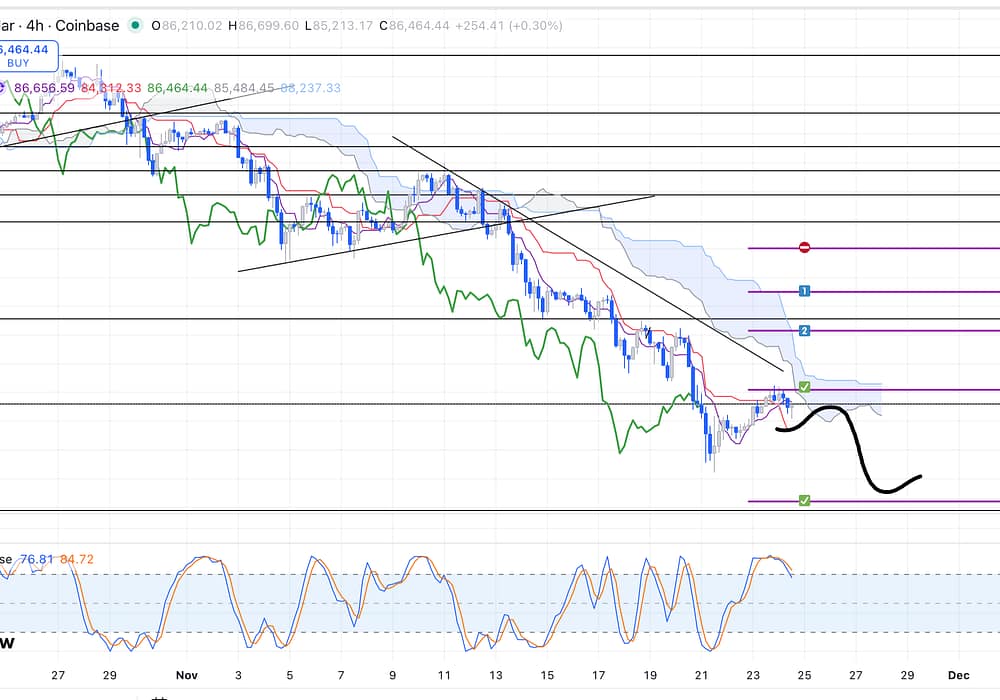The width and height of the screenshot is (1000, 700).
Task: Click the upper green checkmark marker
Action: click(x=804, y=386)
